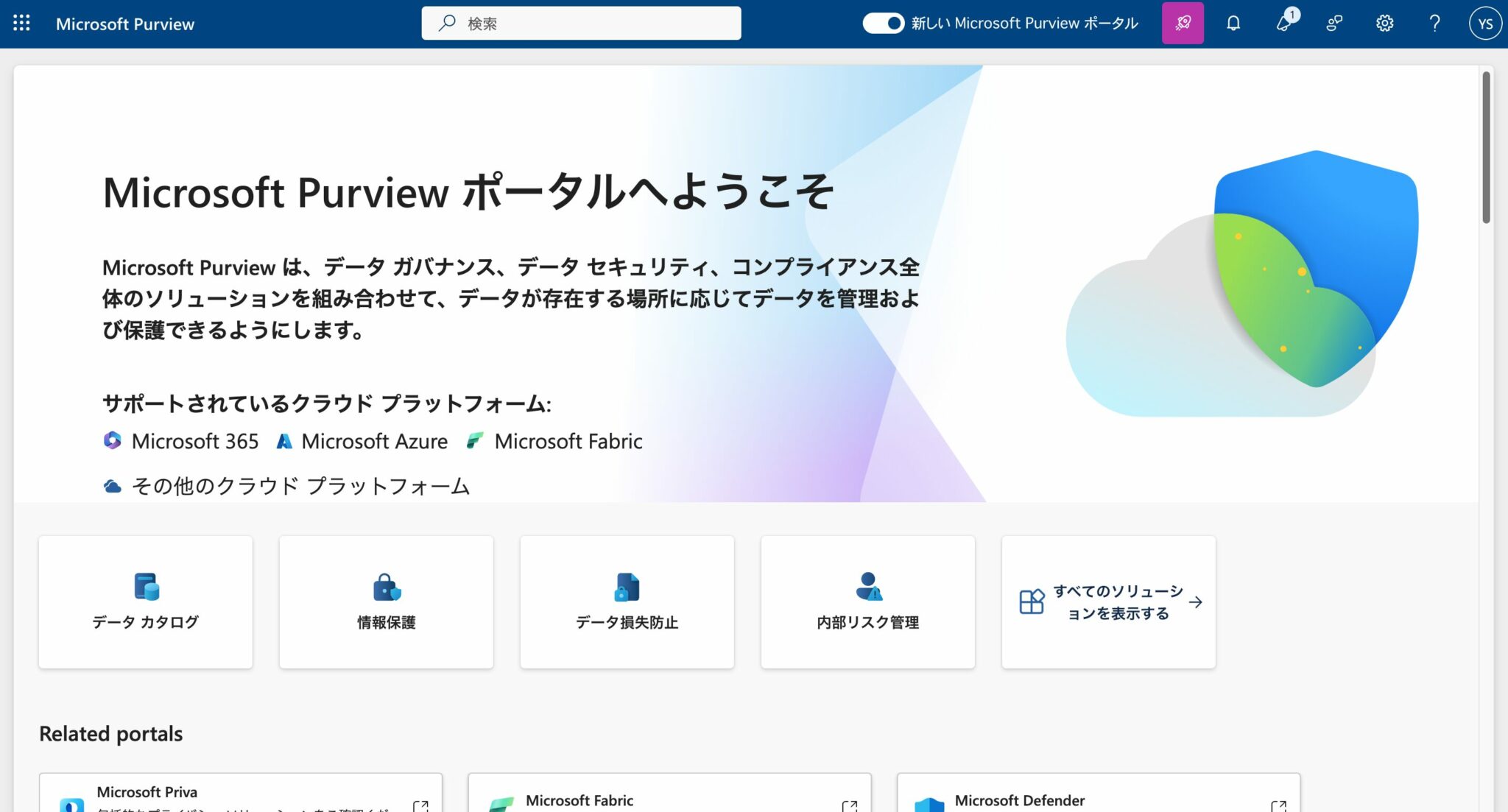
Task: Open Microsoft Defender external link icon
Action: point(1278,805)
